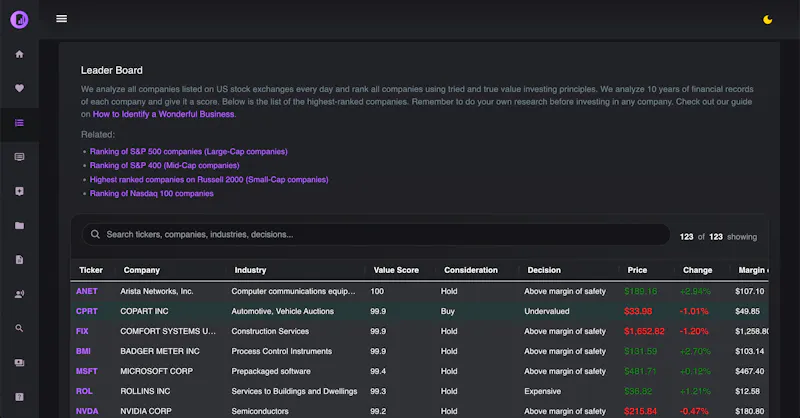Click the purple app logo
Viewport: 800px width, 418px height.
click(x=19, y=19)
